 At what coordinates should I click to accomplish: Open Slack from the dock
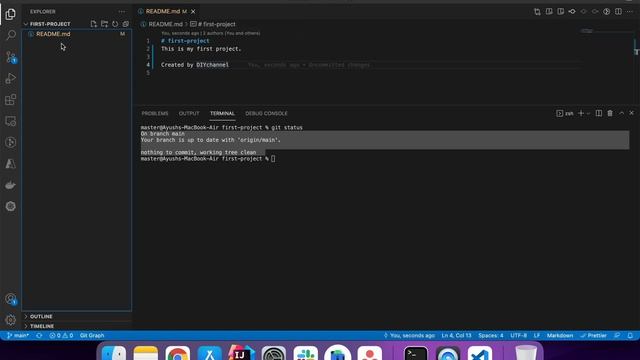click(306, 353)
